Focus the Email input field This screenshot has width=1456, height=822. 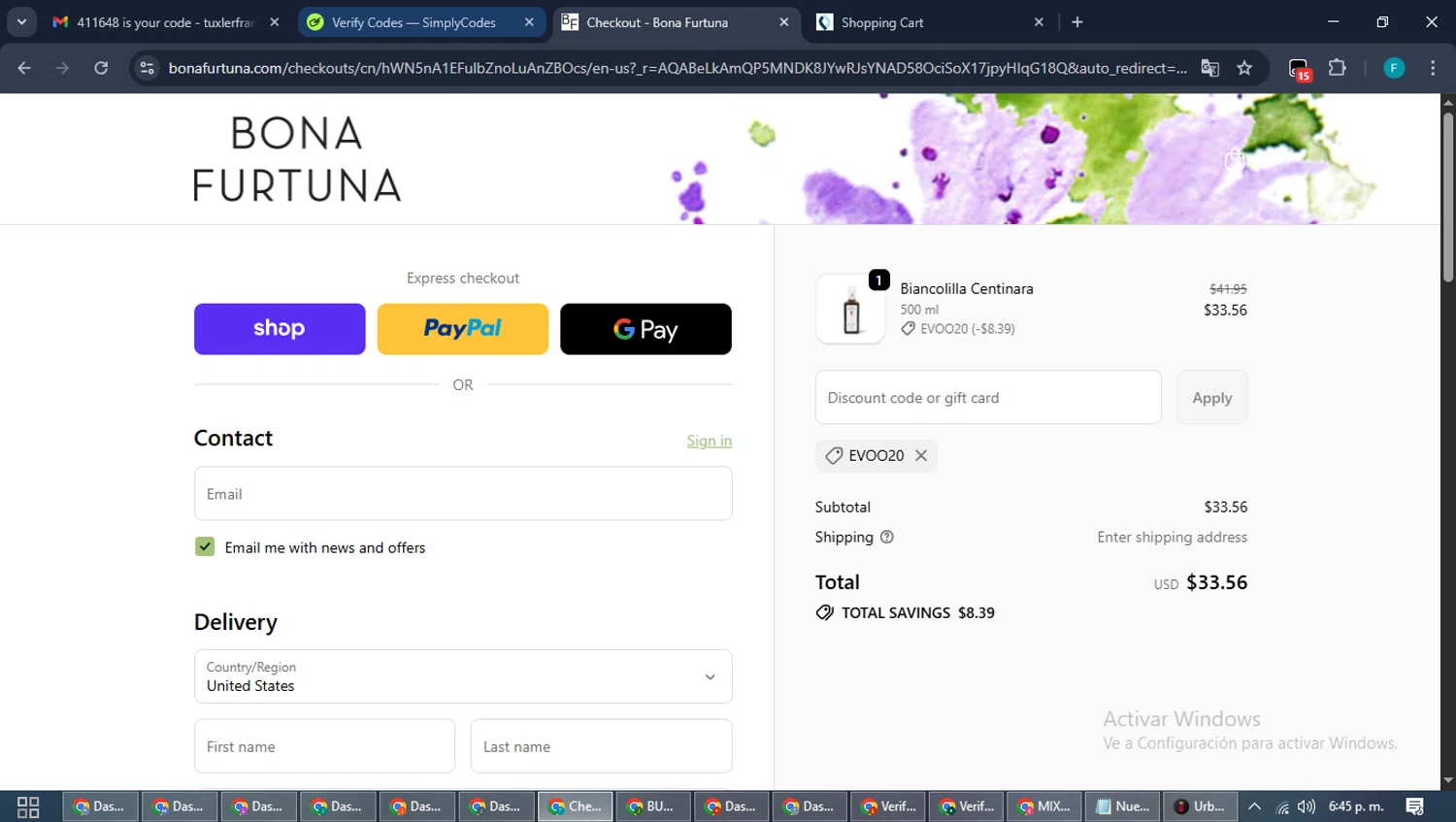(463, 494)
